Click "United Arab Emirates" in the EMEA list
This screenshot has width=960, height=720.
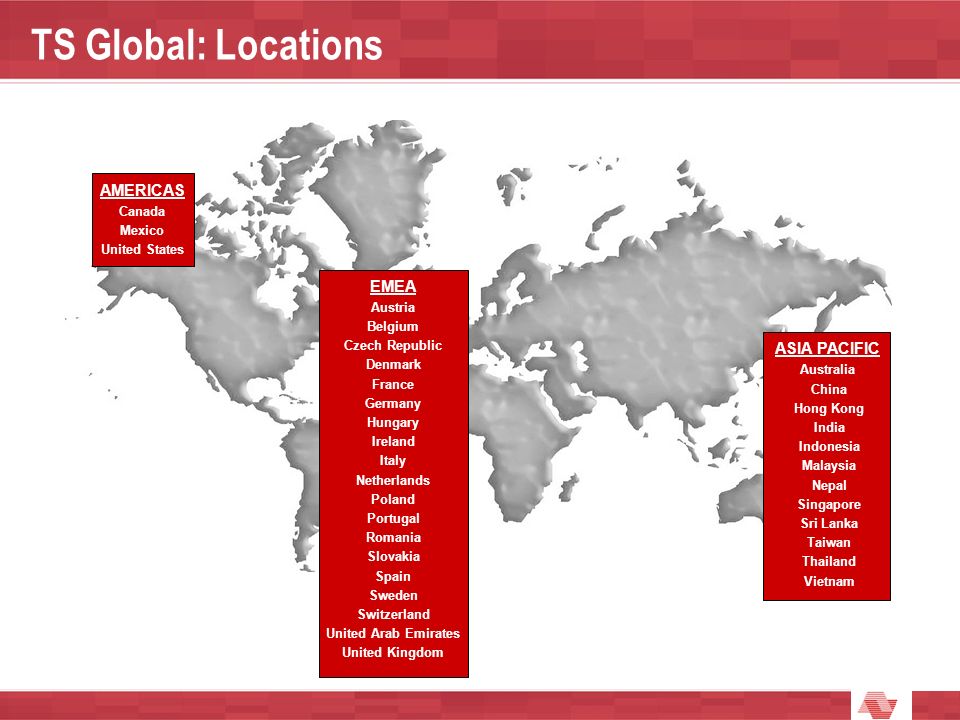point(393,633)
